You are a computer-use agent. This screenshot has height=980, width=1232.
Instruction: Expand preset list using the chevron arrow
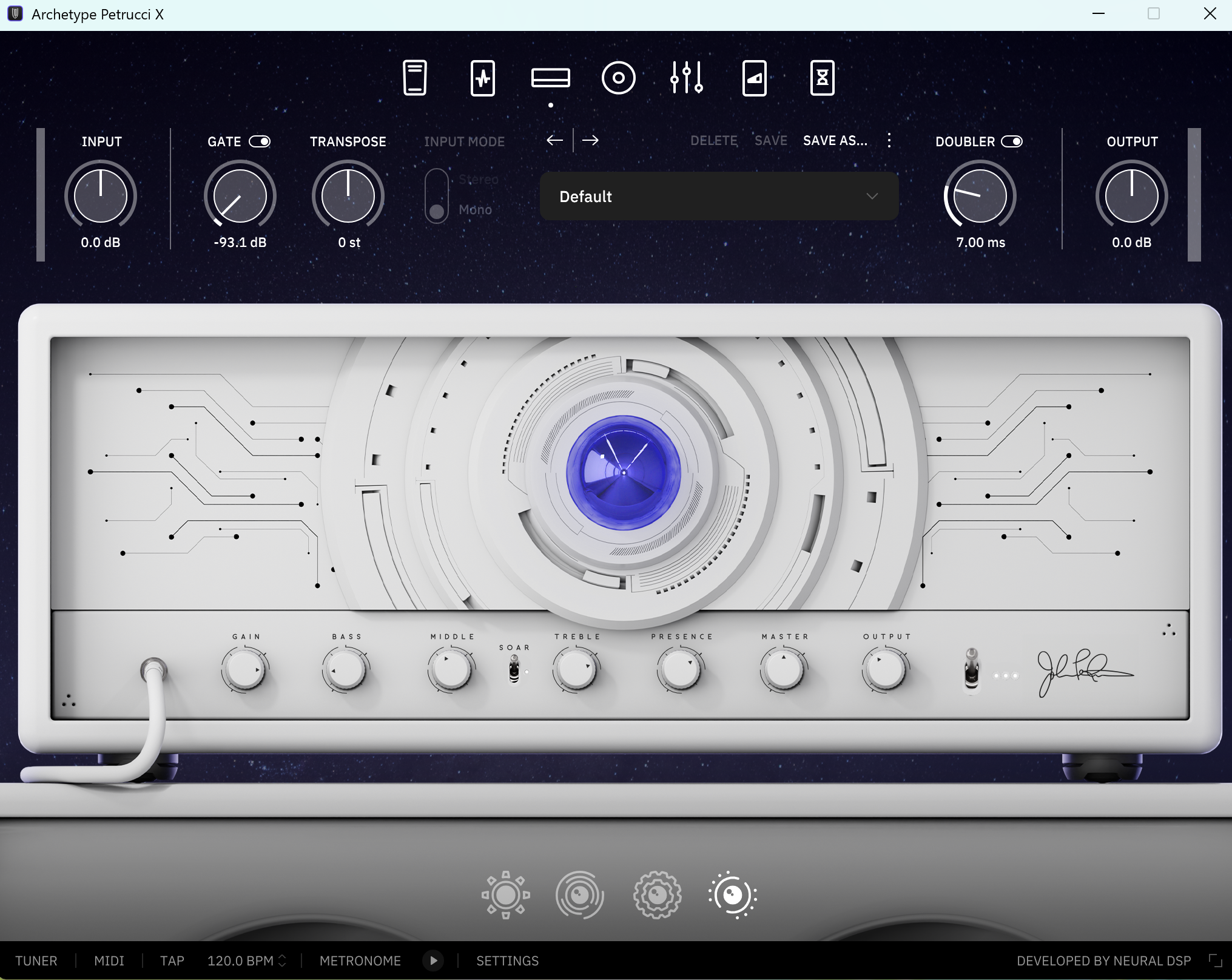click(x=872, y=196)
